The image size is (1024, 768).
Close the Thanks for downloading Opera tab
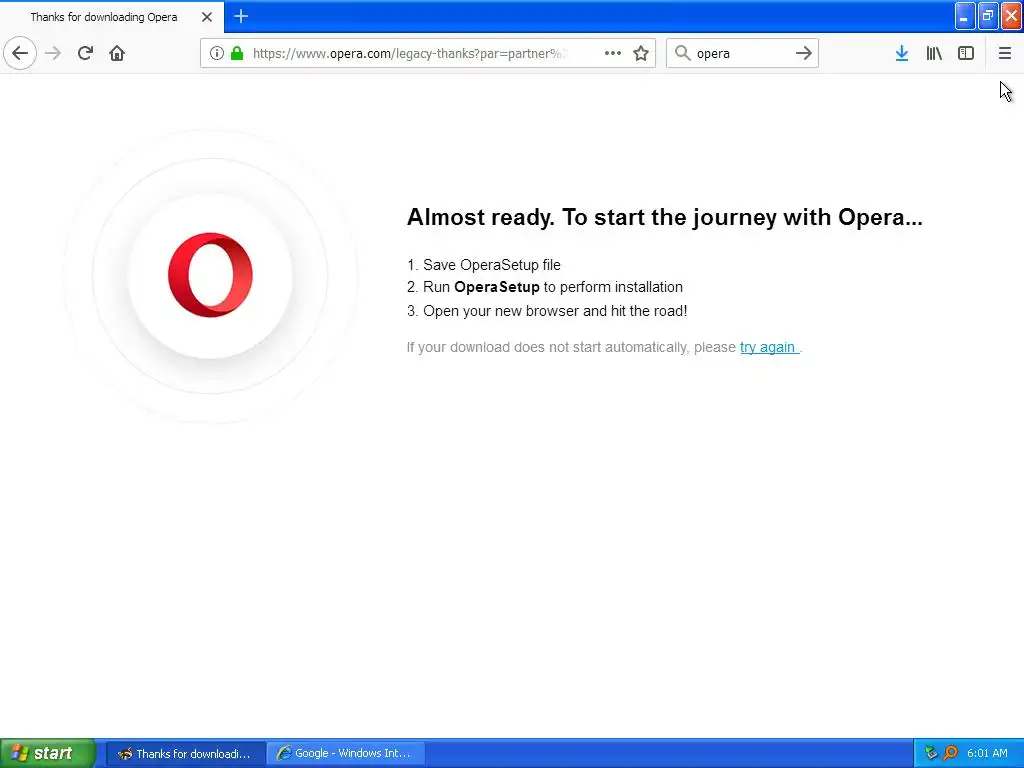coord(207,17)
